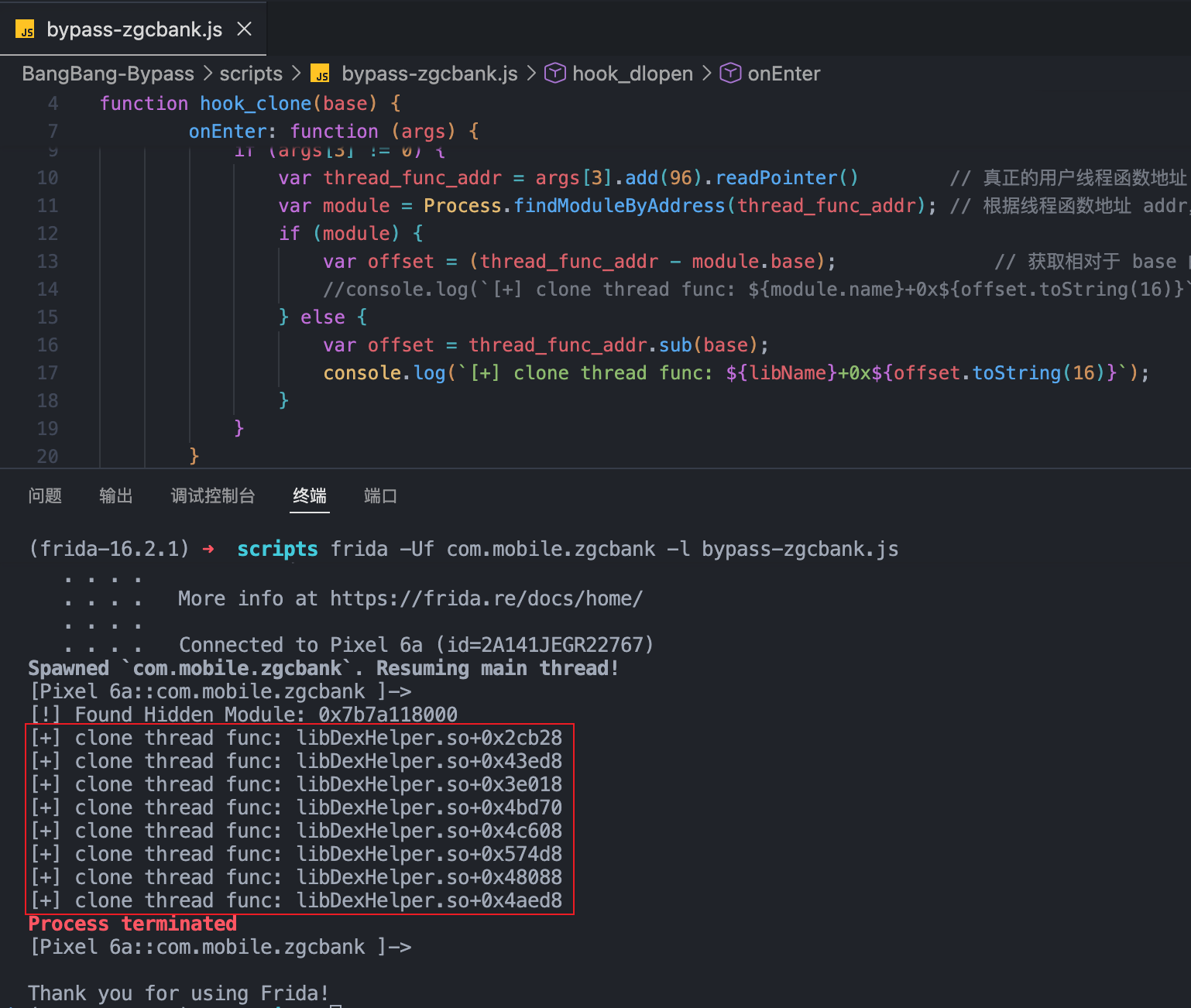Click terminal command 'frida -Uf com.mobile.zgcbank'
The height and width of the screenshot is (1008, 1191).
click(x=493, y=549)
